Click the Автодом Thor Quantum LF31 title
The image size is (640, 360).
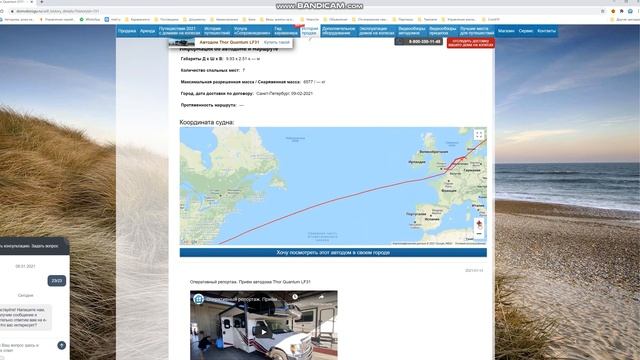(x=229, y=42)
